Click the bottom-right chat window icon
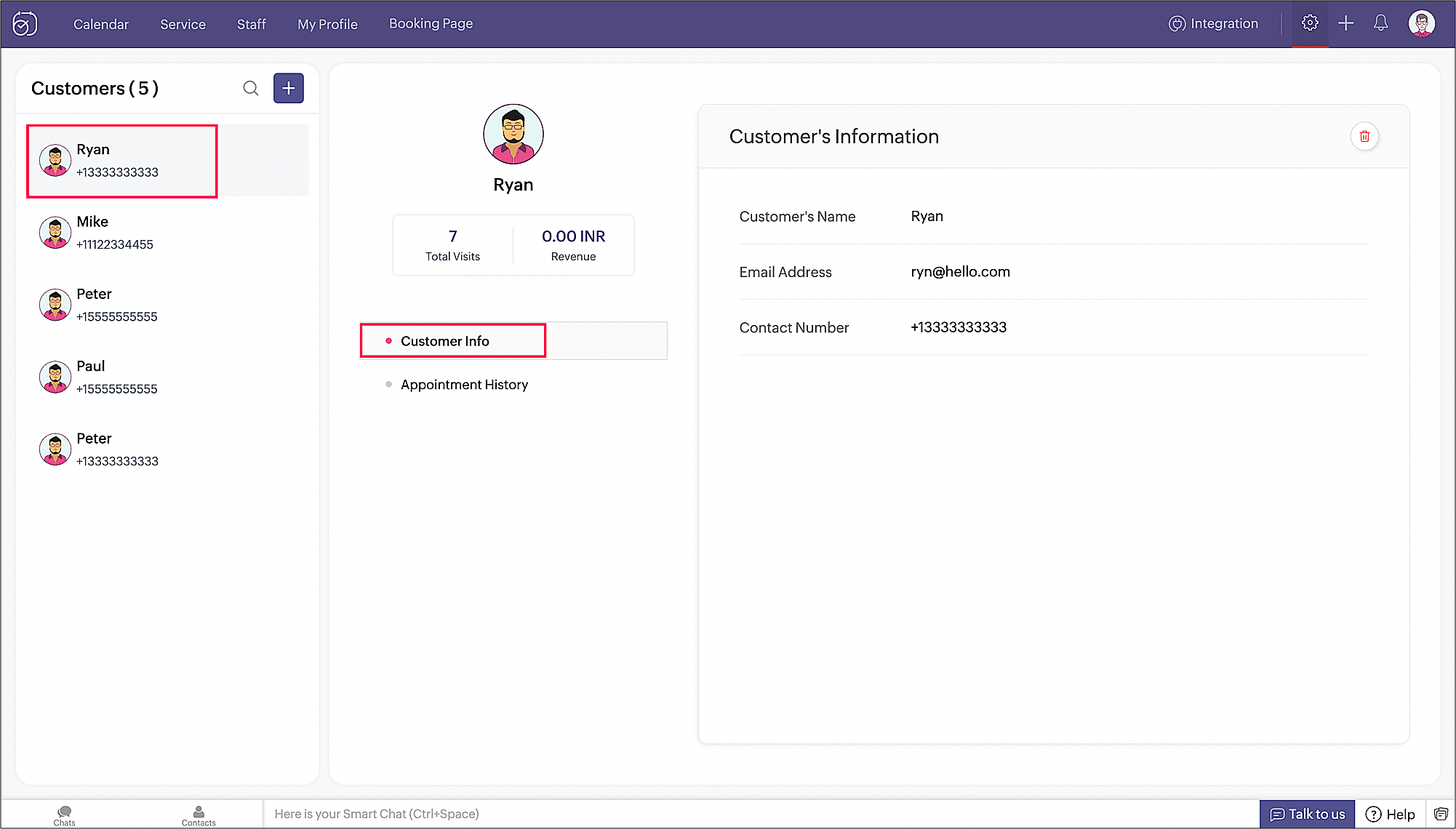Image resolution: width=1456 pixels, height=829 pixels. [1441, 814]
